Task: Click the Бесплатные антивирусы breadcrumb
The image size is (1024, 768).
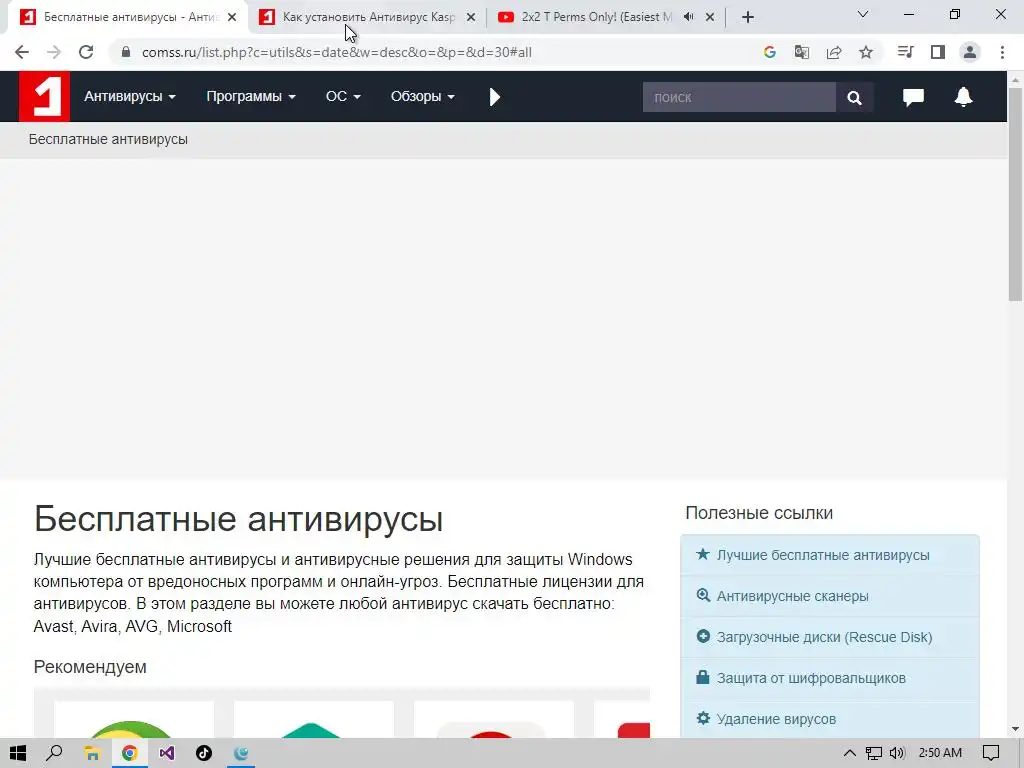Action: pos(108,139)
